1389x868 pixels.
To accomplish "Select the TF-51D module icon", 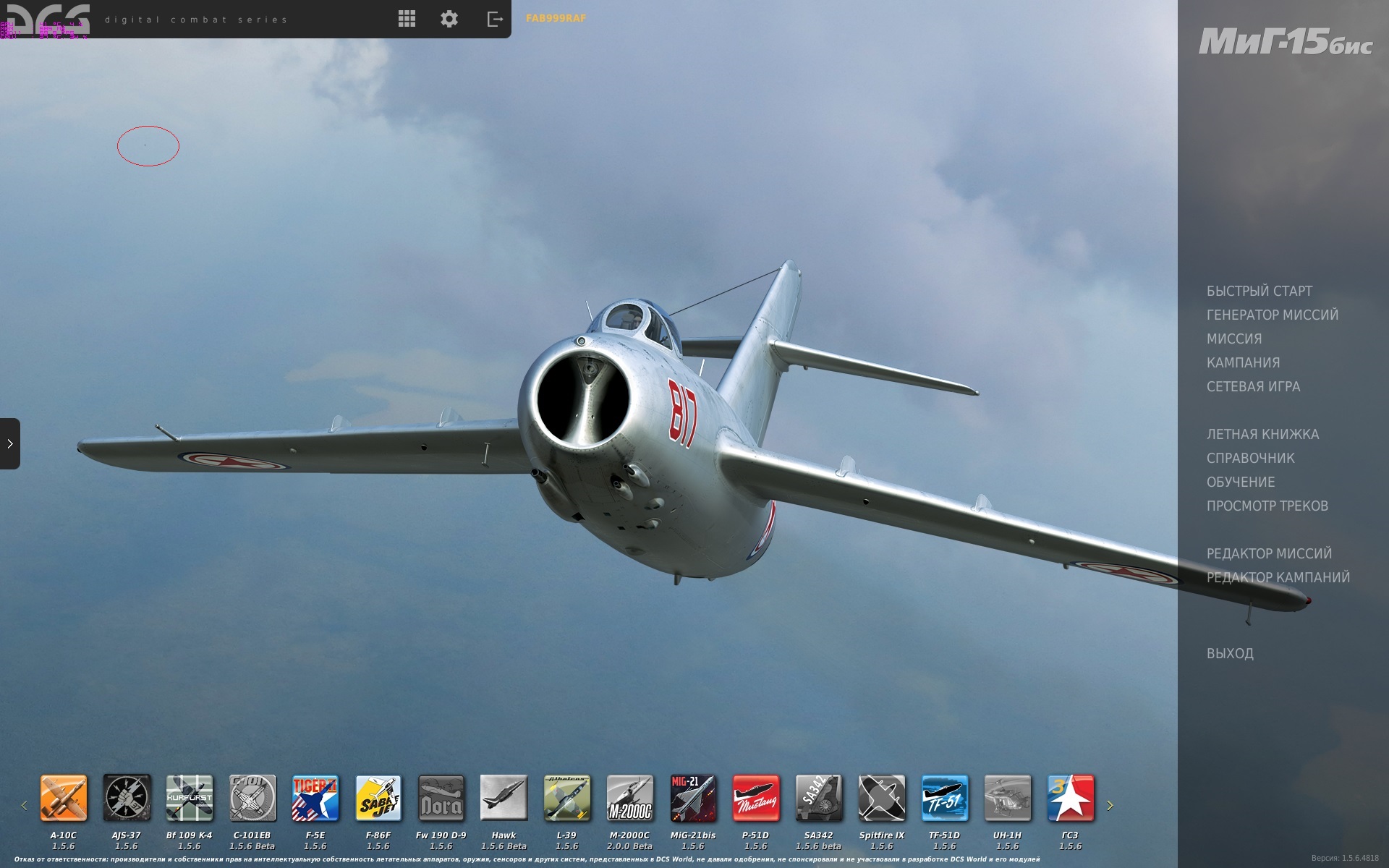I will [x=945, y=798].
